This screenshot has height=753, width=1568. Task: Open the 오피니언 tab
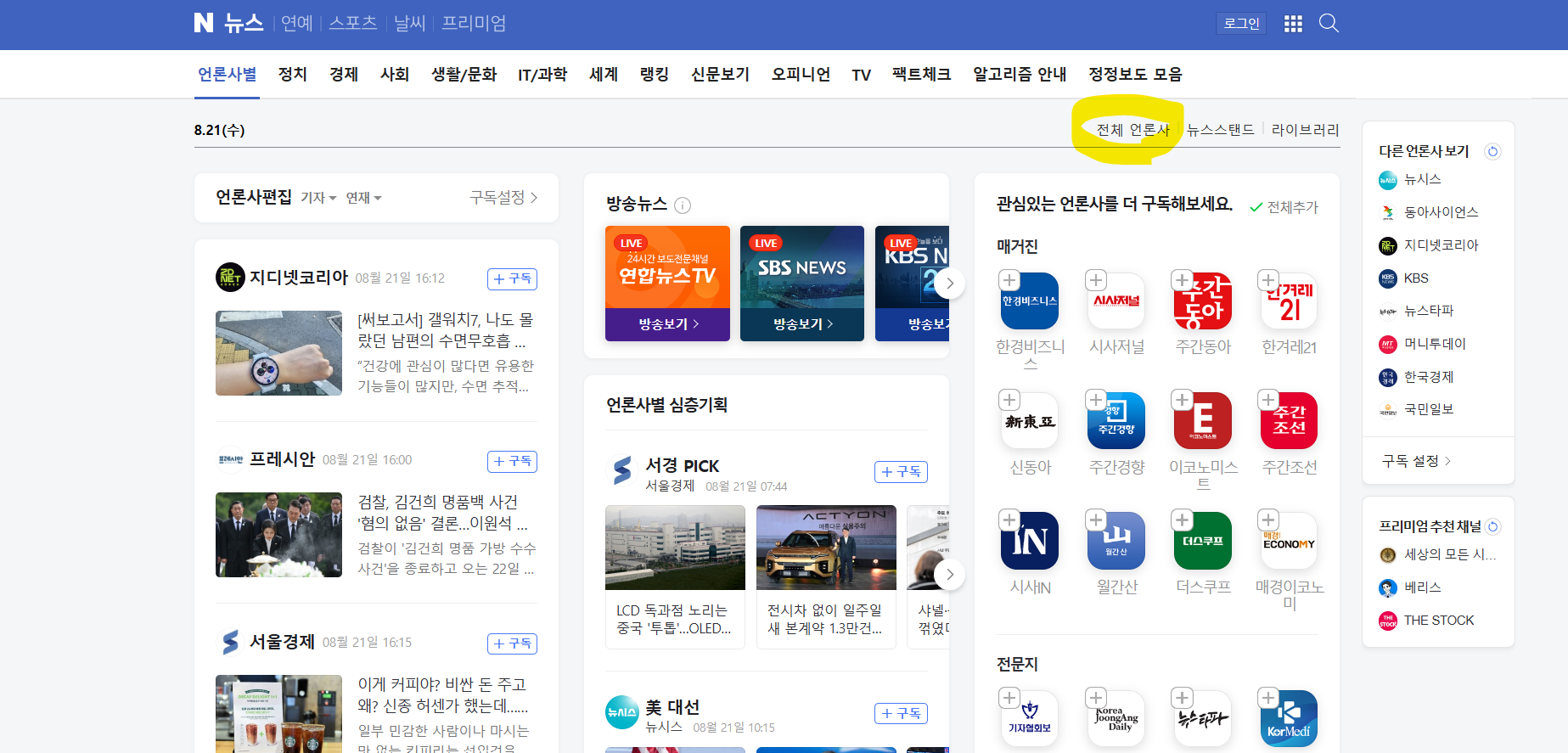coord(801,74)
